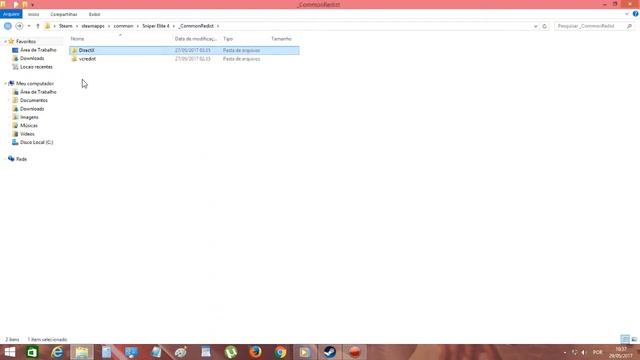Click vcredist row's modification date
640x360 pixels.
pyautogui.click(x=193, y=59)
